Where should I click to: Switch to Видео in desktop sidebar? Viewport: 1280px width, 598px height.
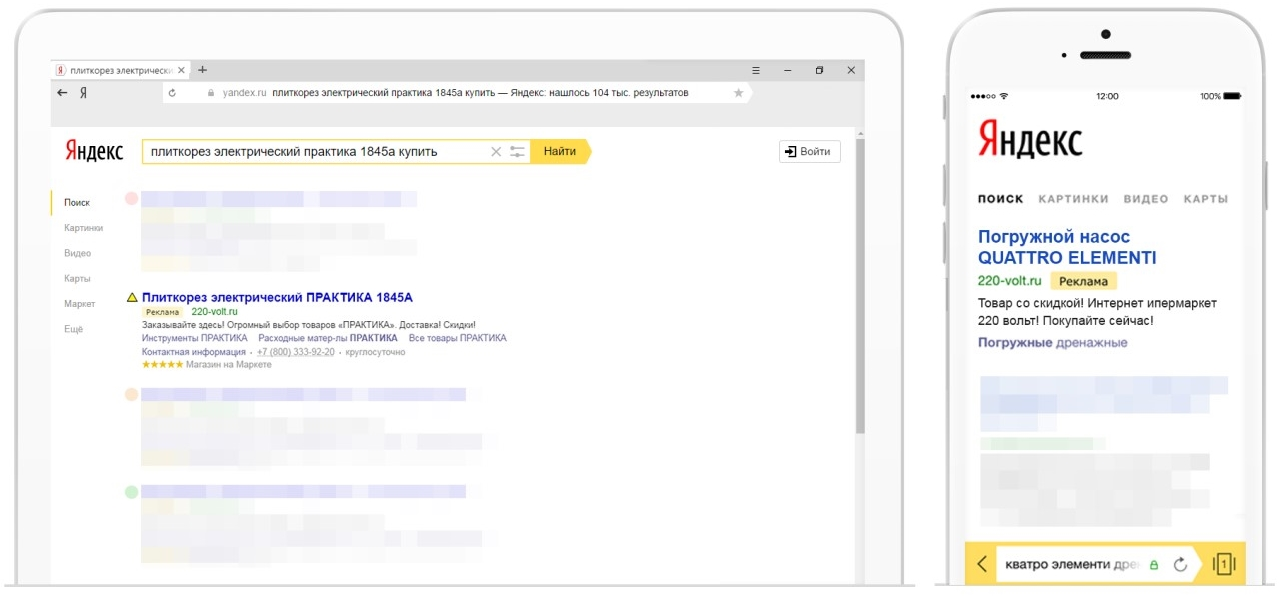(x=78, y=253)
